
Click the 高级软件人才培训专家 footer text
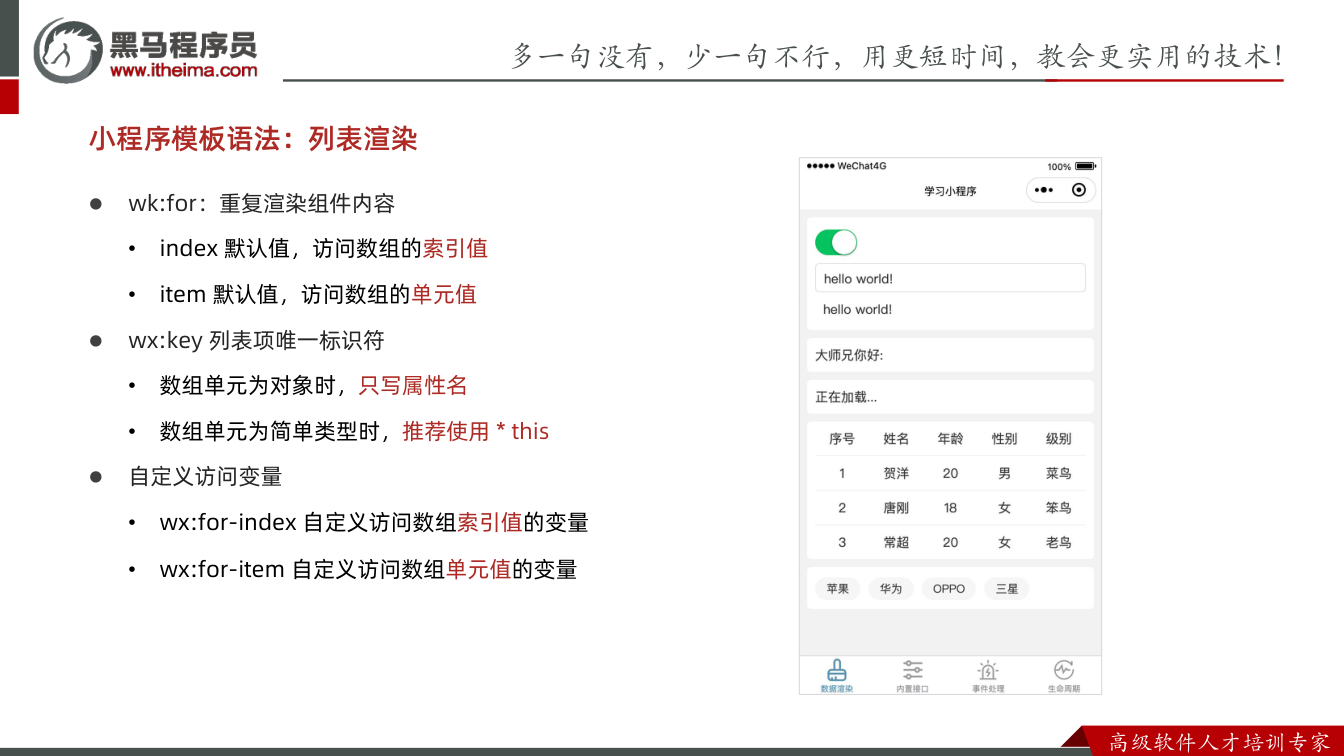pos(1220,742)
